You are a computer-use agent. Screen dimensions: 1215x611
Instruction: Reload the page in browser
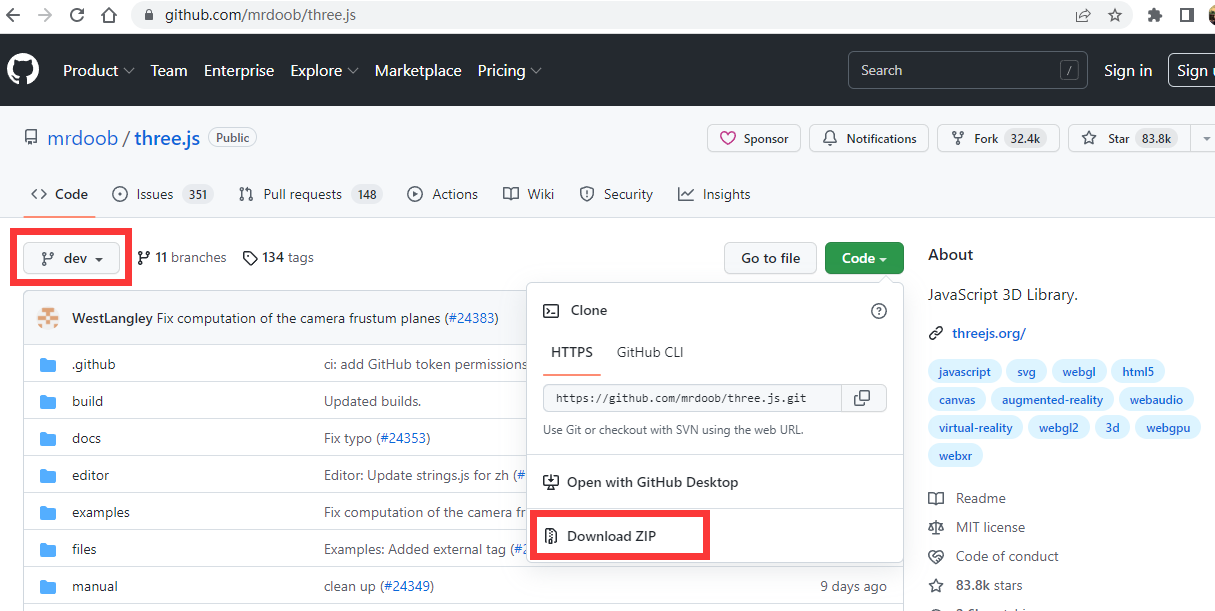[76, 15]
